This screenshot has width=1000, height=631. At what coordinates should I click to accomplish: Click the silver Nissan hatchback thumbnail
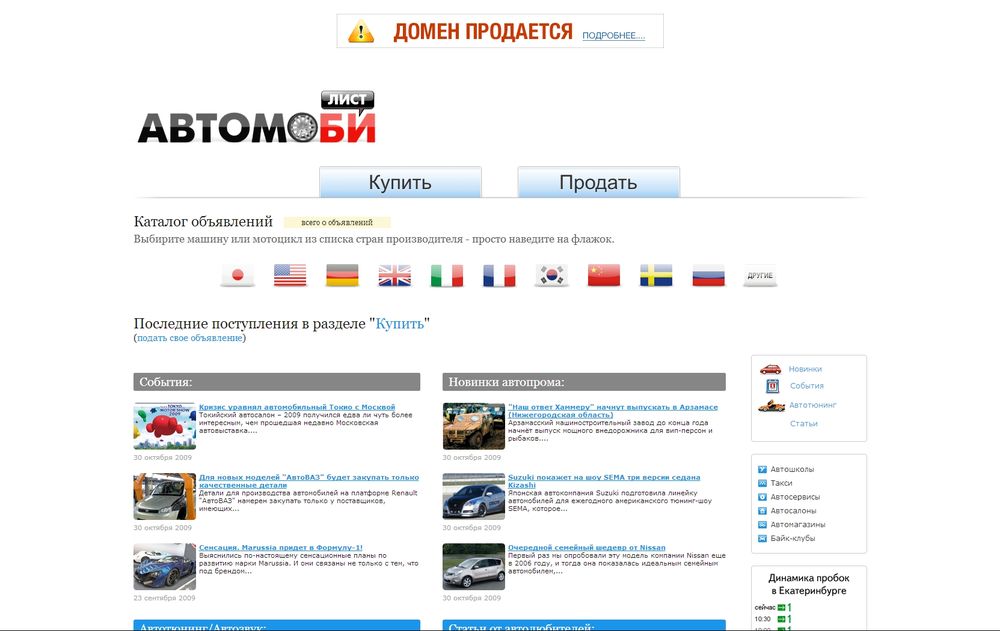click(474, 567)
